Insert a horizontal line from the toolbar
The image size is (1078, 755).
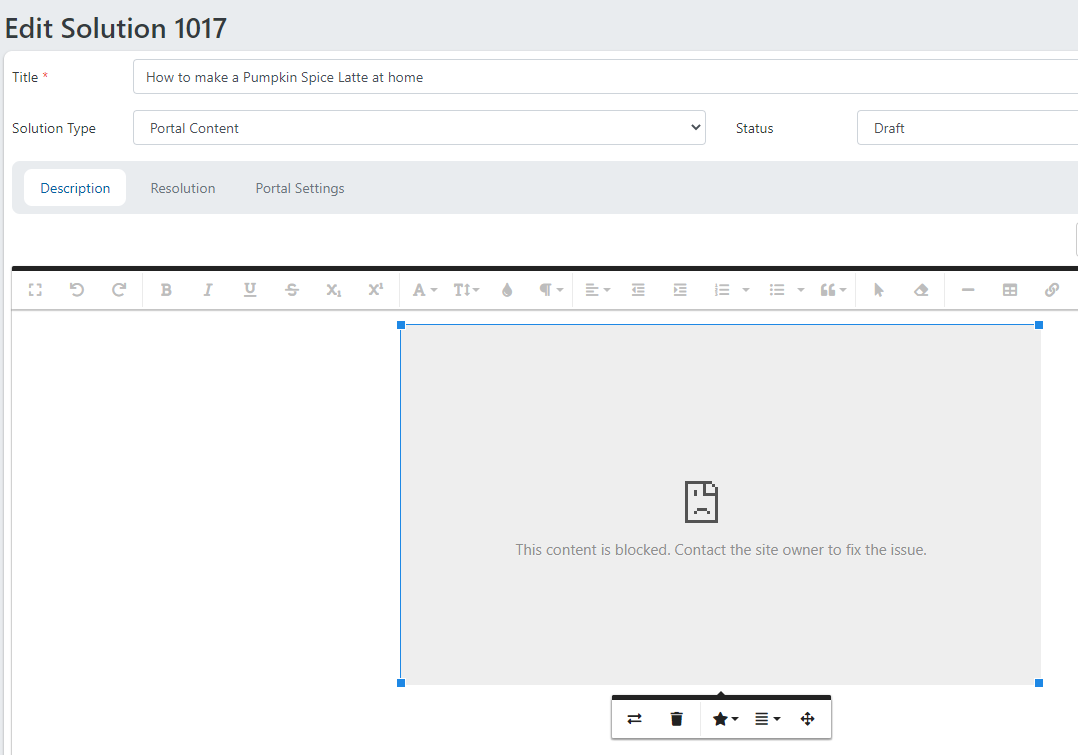968,290
